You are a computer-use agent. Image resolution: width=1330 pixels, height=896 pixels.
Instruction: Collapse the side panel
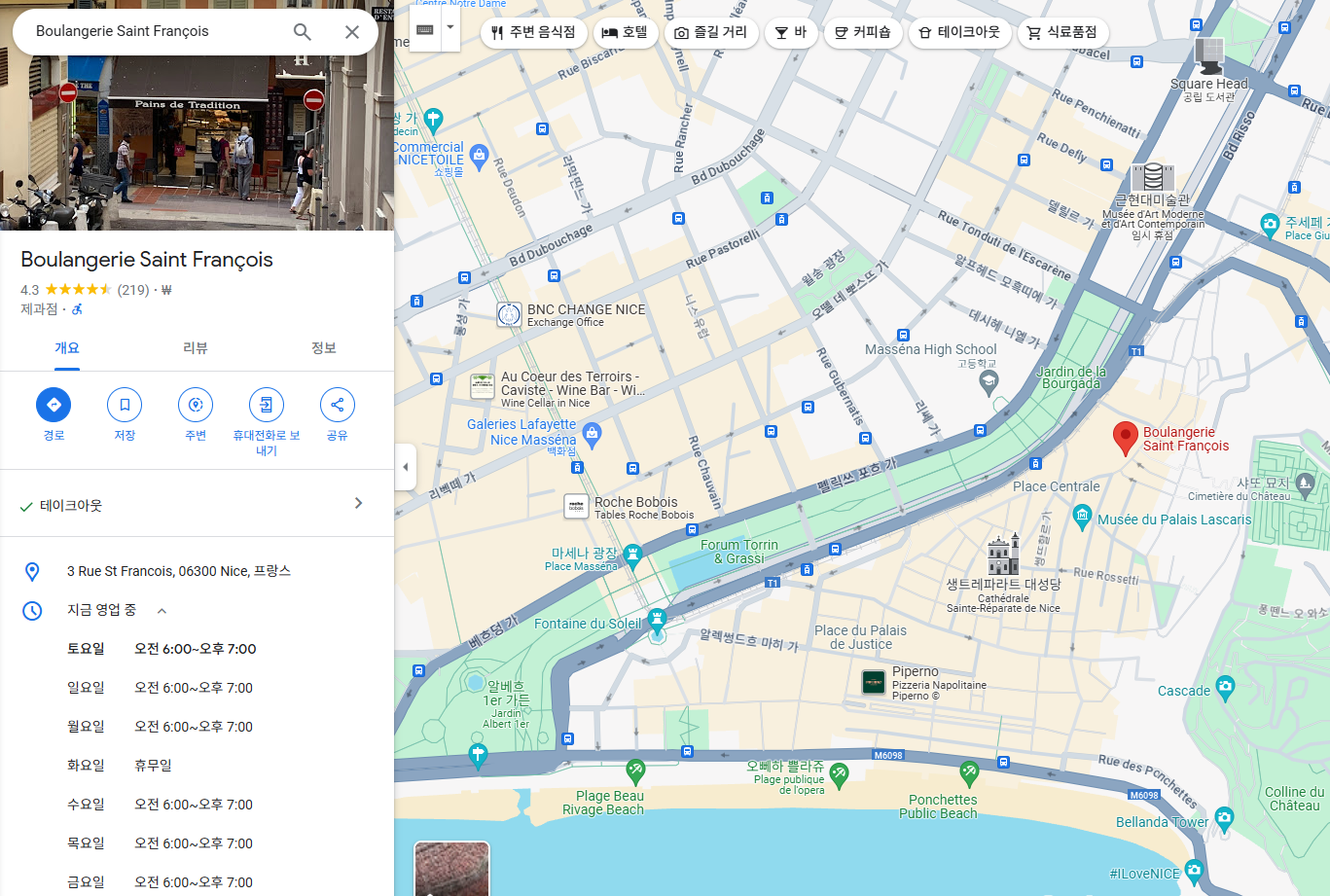(406, 467)
